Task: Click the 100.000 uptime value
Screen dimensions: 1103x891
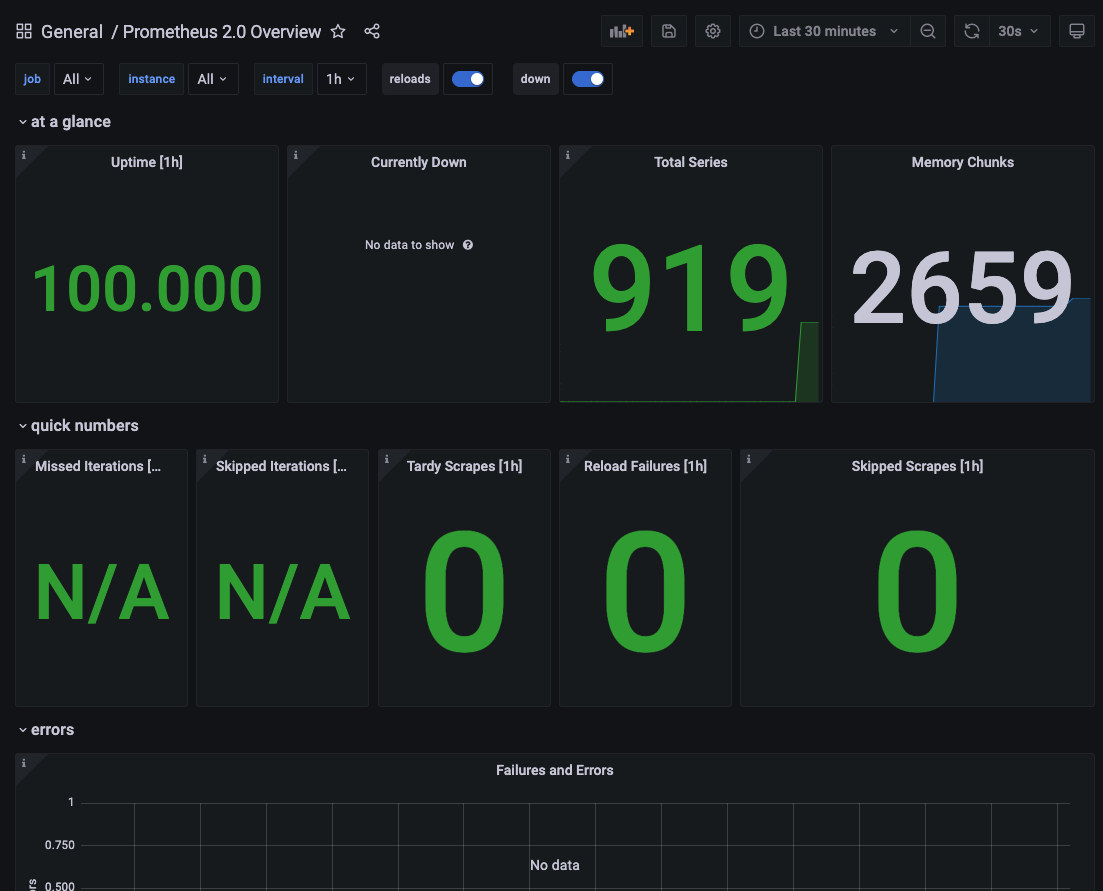Action: click(x=147, y=288)
